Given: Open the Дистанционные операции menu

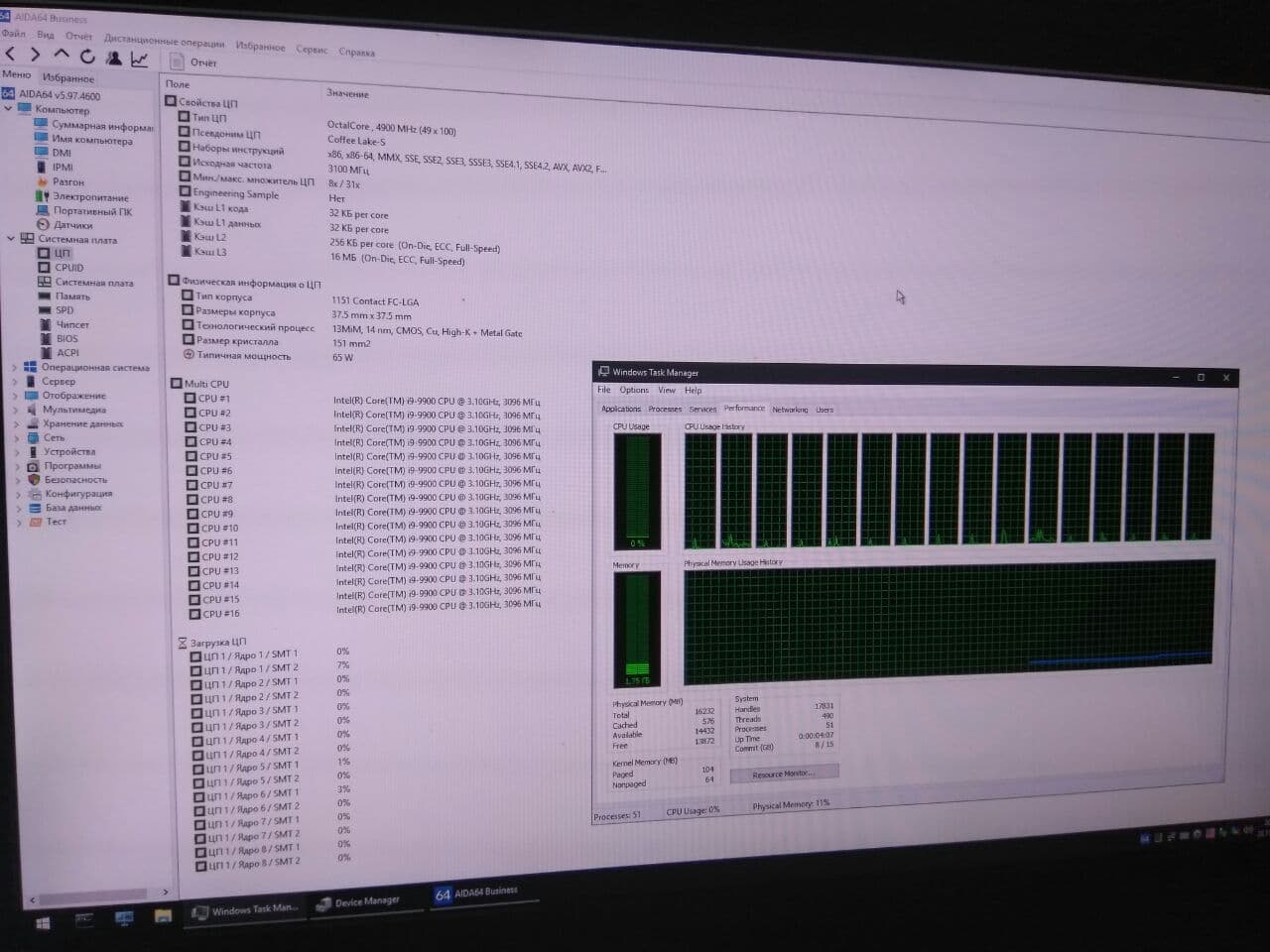Looking at the screenshot, I should point(164,42).
